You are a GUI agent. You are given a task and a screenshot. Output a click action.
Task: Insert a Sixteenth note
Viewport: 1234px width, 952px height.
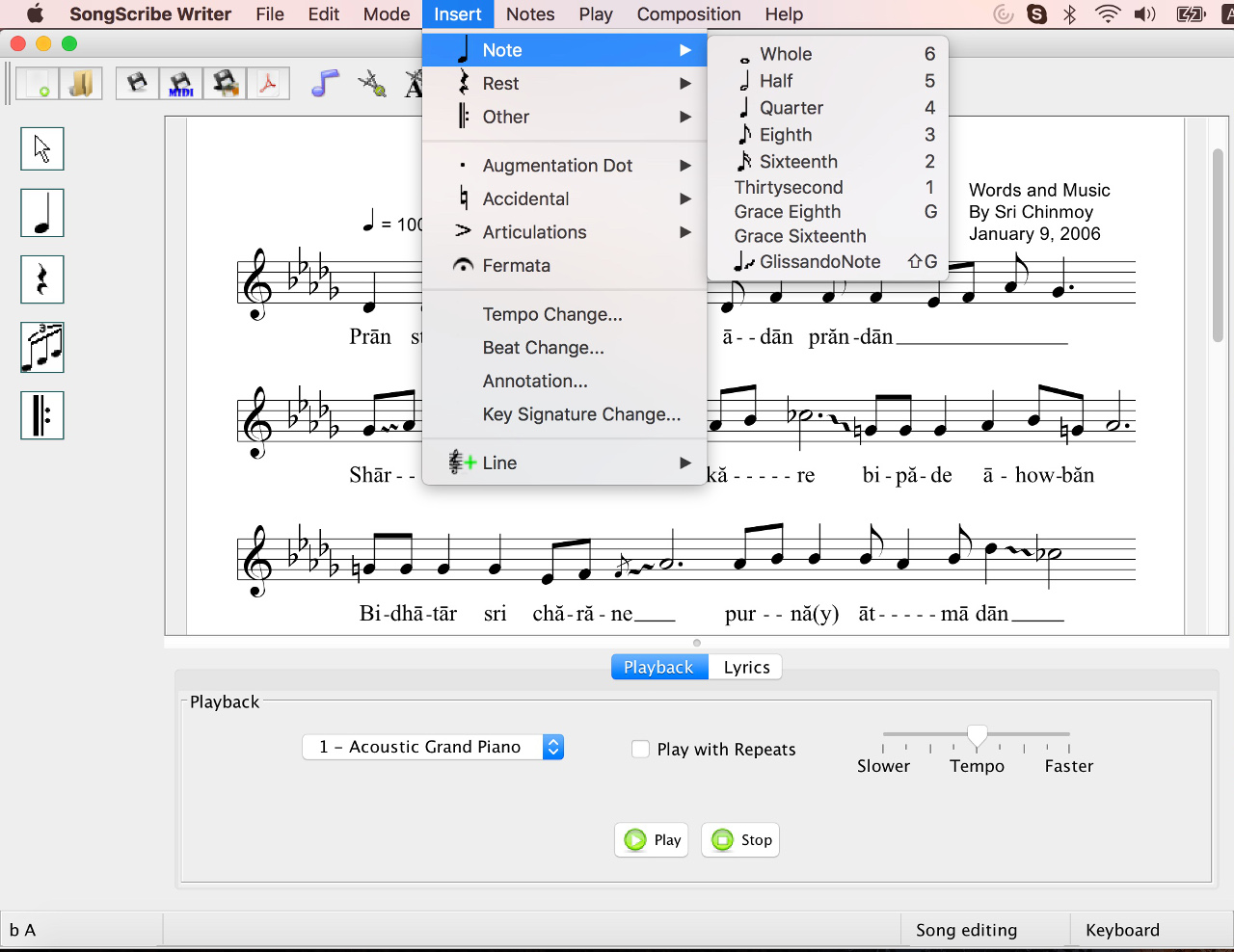point(828,162)
